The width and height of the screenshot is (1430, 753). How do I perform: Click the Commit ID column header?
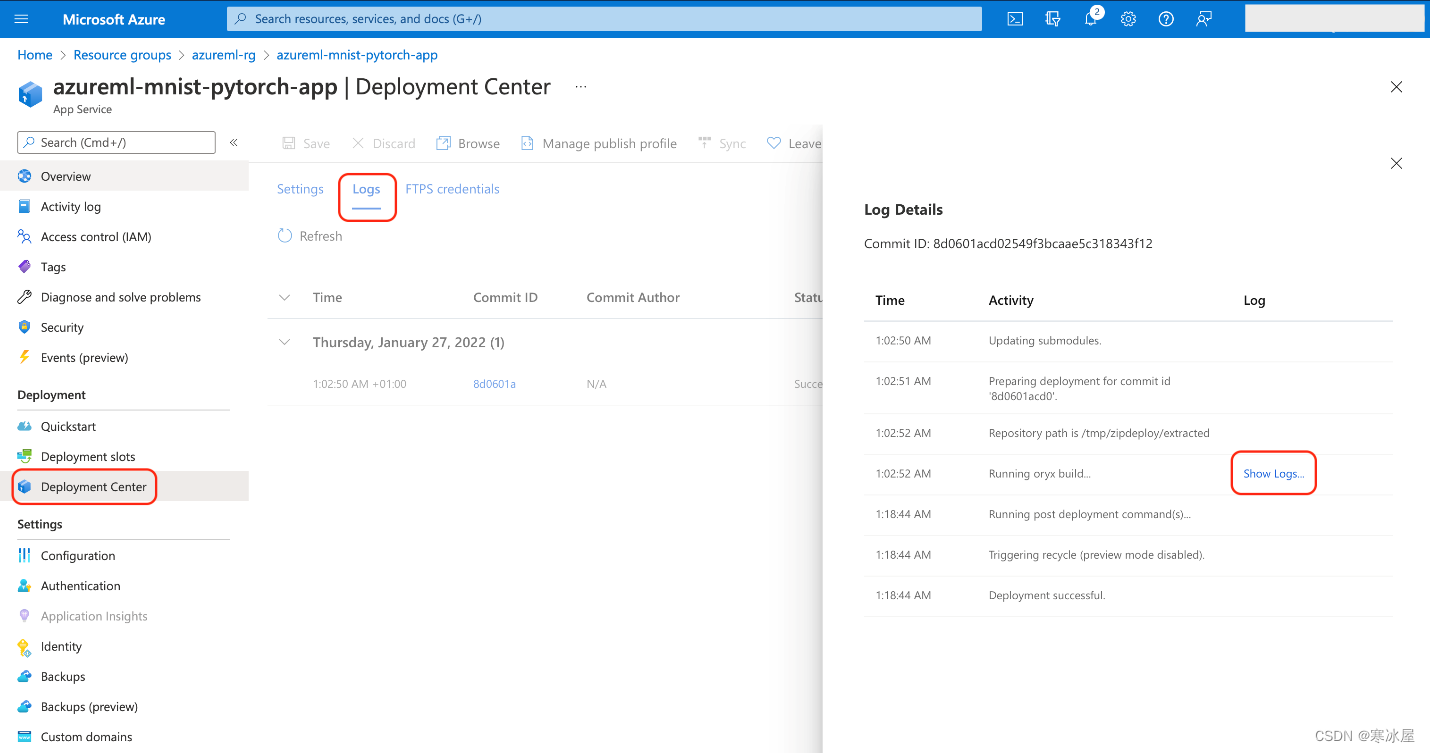(x=505, y=297)
